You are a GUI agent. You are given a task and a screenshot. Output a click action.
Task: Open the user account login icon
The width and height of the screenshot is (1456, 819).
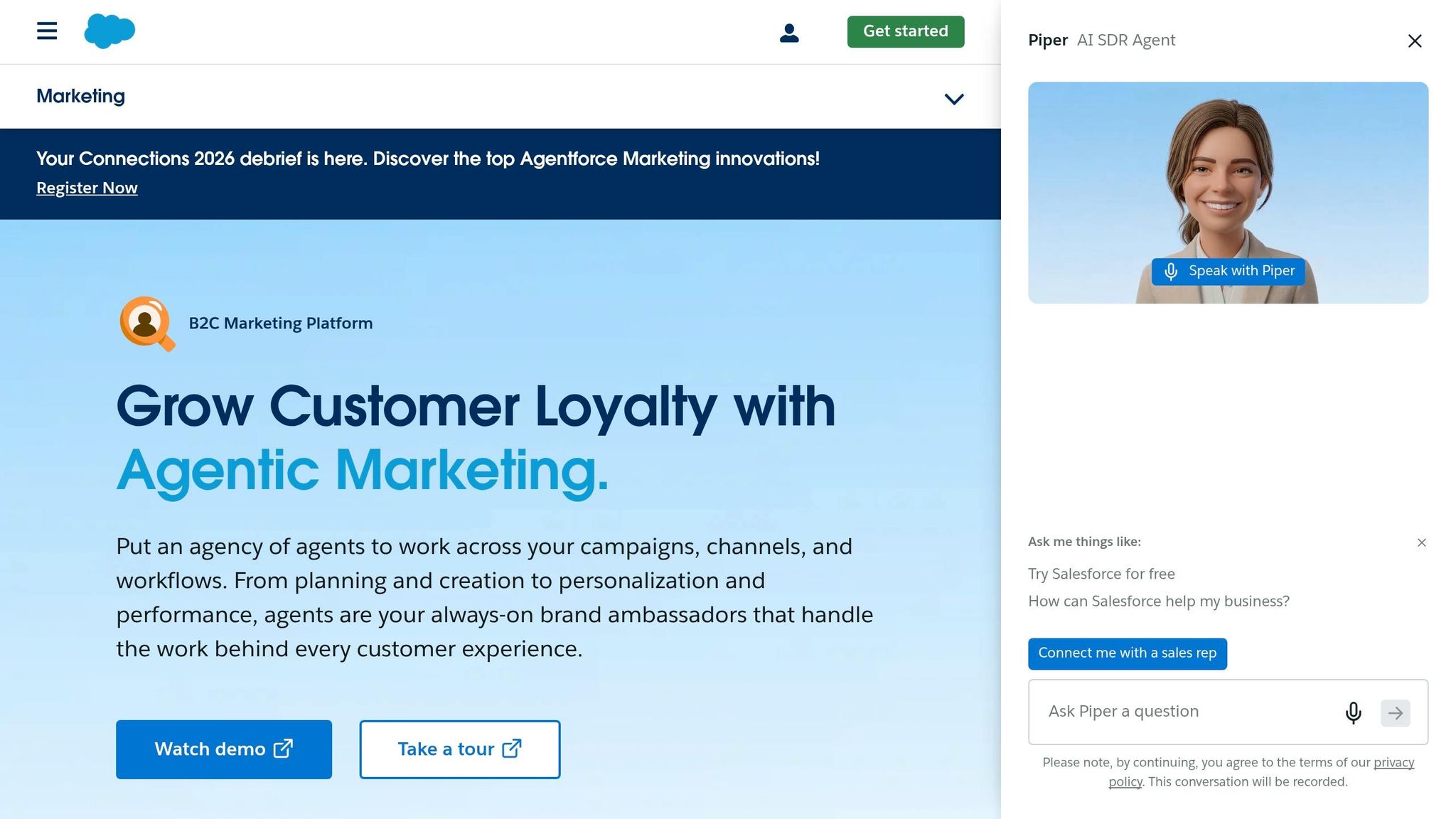[x=789, y=33]
